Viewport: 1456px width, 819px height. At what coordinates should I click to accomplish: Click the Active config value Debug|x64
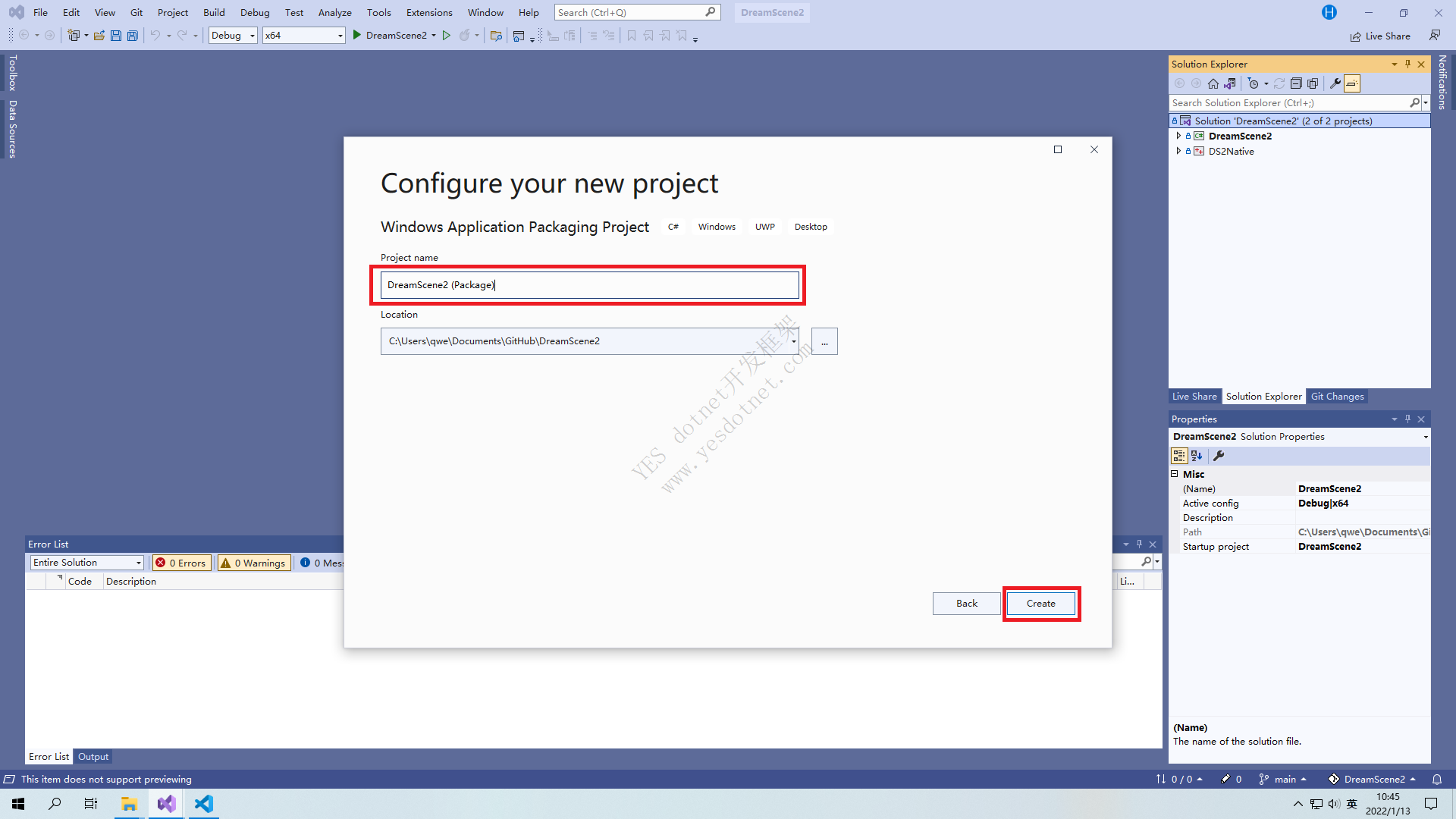pyautogui.click(x=1323, y=504)
